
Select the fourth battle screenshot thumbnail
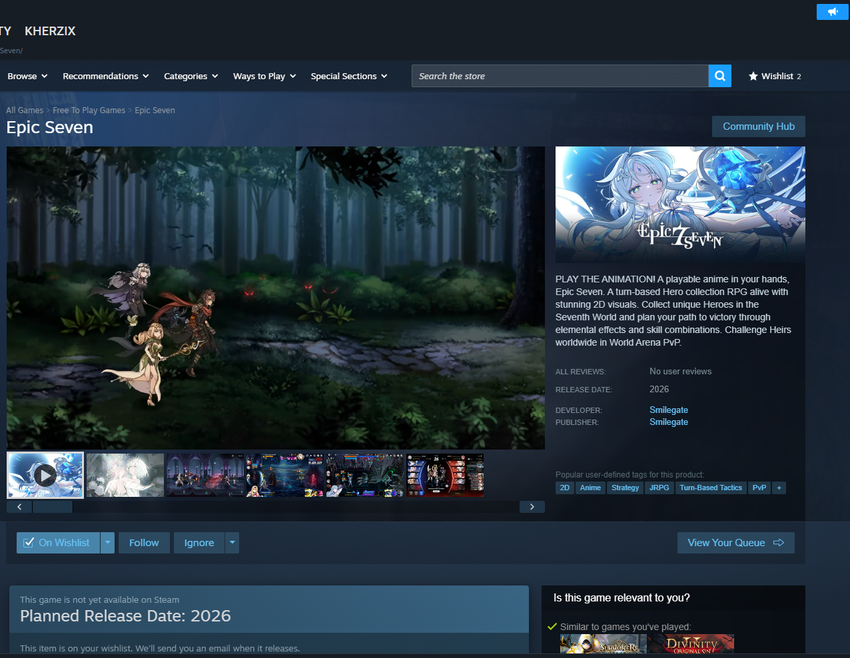pos(285,475)
